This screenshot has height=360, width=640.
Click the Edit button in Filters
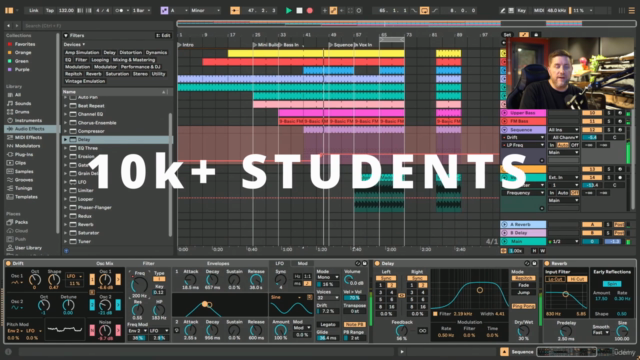(x=163, y=36)
